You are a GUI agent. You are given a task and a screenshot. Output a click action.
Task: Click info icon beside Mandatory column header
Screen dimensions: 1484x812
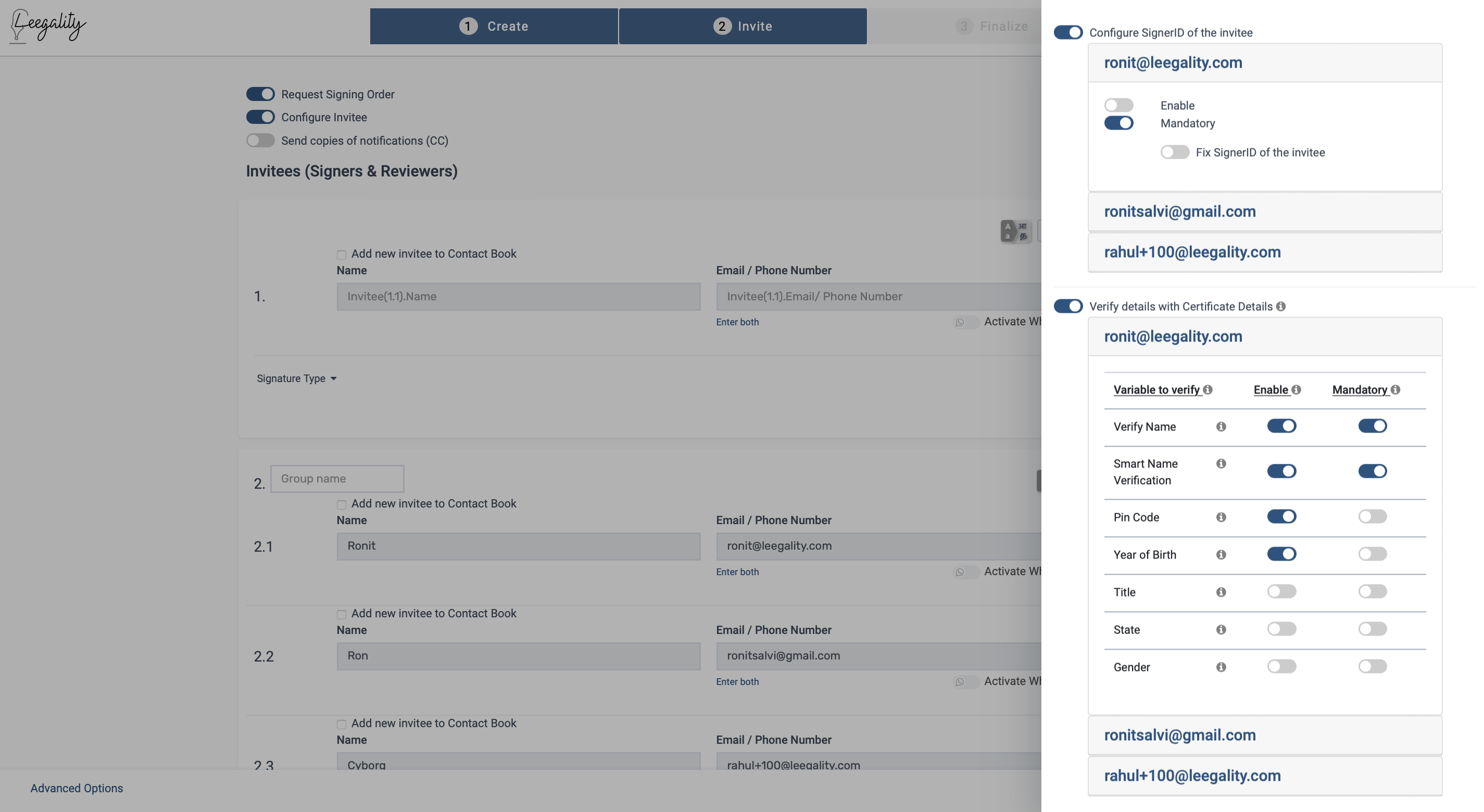(x=1395, y=390)
